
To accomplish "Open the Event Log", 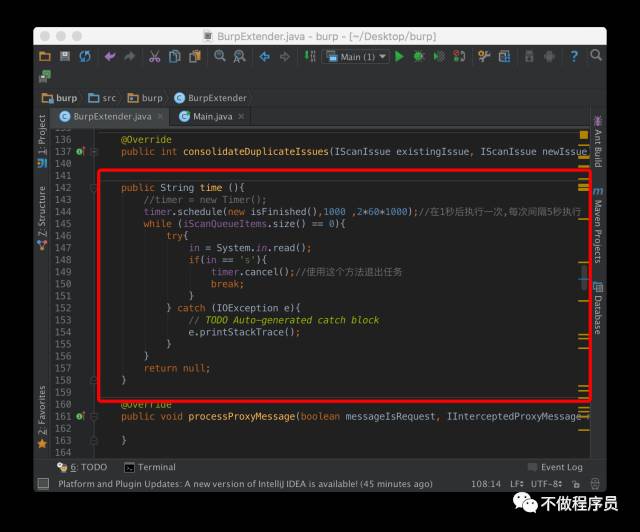I will (x=556, y=467).
